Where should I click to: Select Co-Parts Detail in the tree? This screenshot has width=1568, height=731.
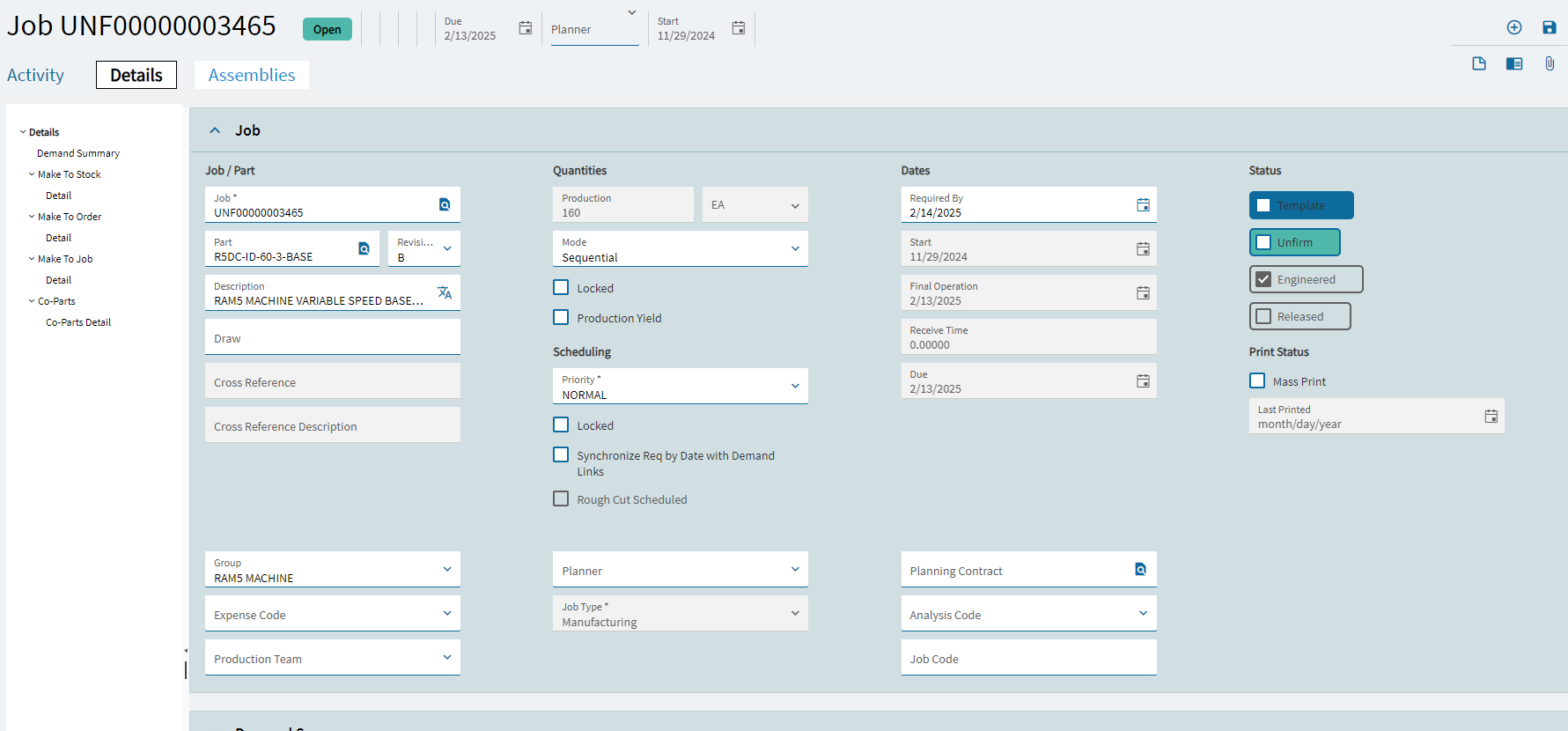point(78,322)
